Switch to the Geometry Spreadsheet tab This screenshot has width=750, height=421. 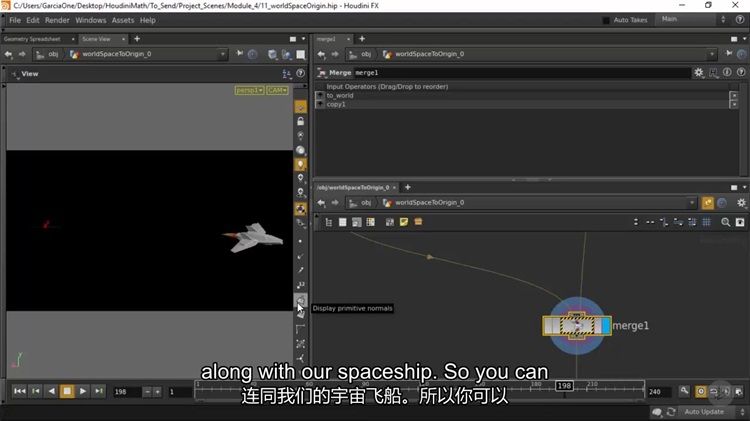(32, 39)
